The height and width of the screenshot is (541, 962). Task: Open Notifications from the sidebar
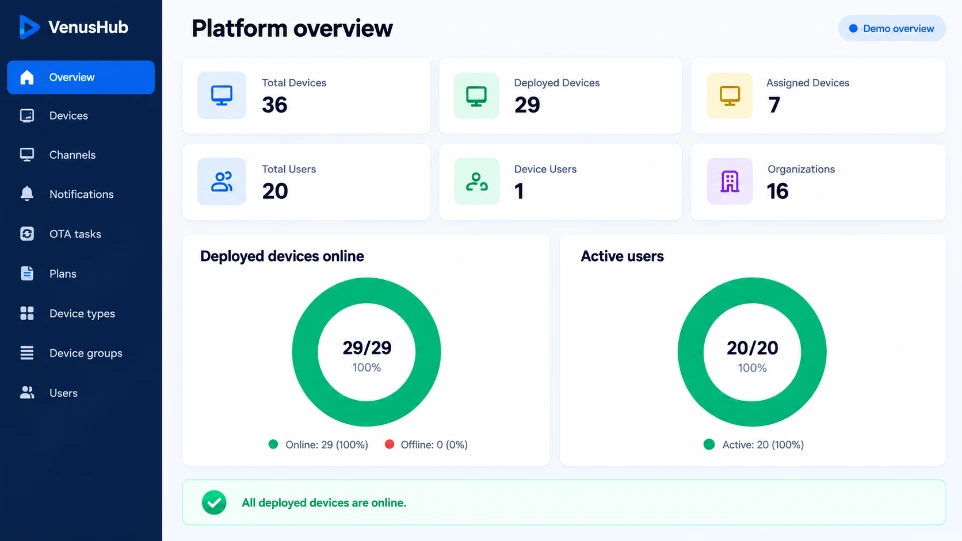(81, 194)
